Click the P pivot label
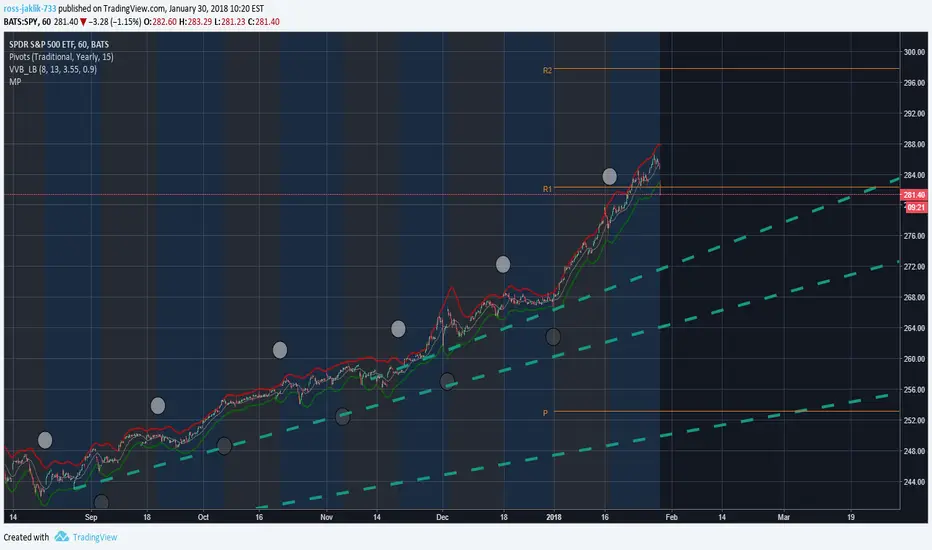Image resolution: width=932 pixels, height=550 pixels. (x=545, y=413)
